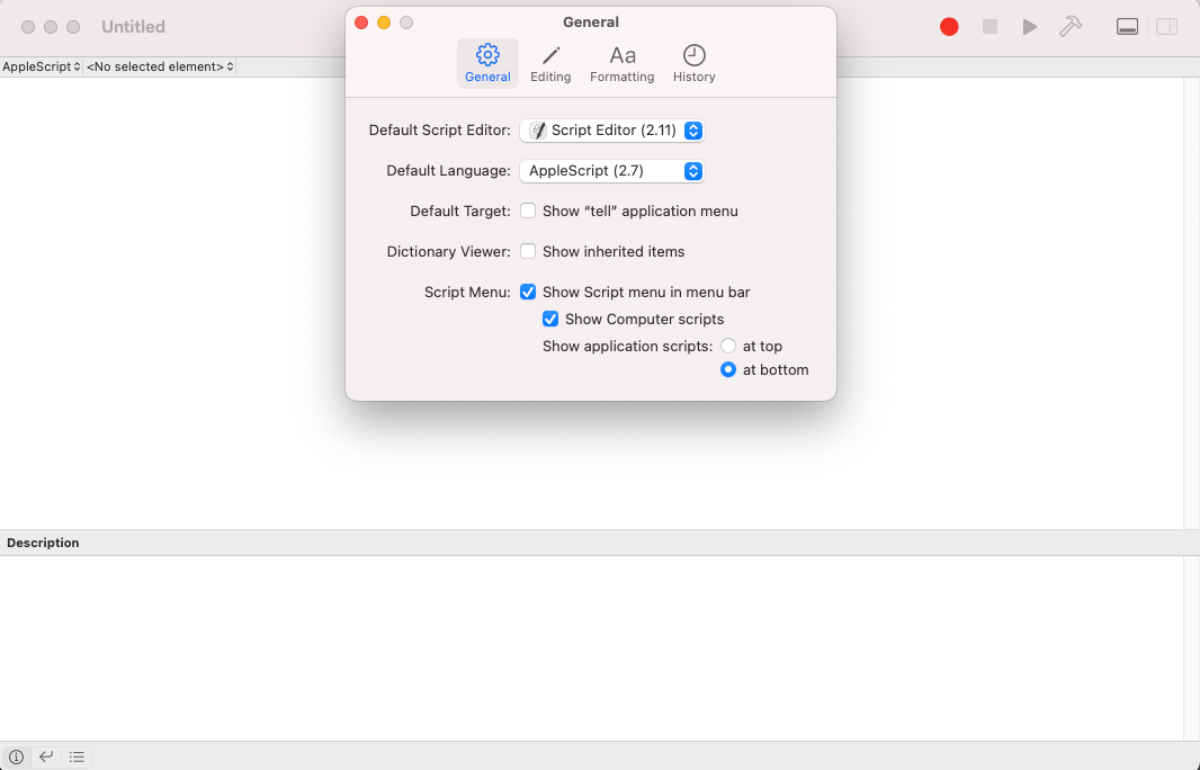
Task: Click the red Record script icon
Action: pyautogui.click(x=948, y=26)
